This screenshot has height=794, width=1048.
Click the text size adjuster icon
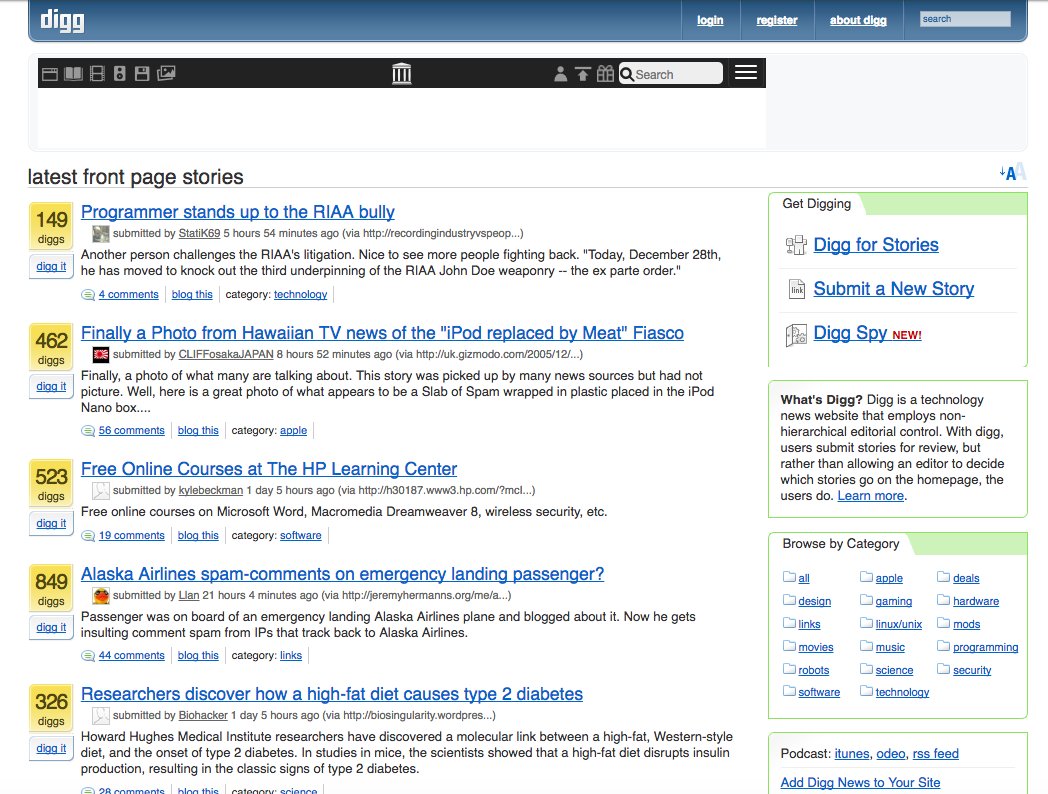coord(1012,172)
